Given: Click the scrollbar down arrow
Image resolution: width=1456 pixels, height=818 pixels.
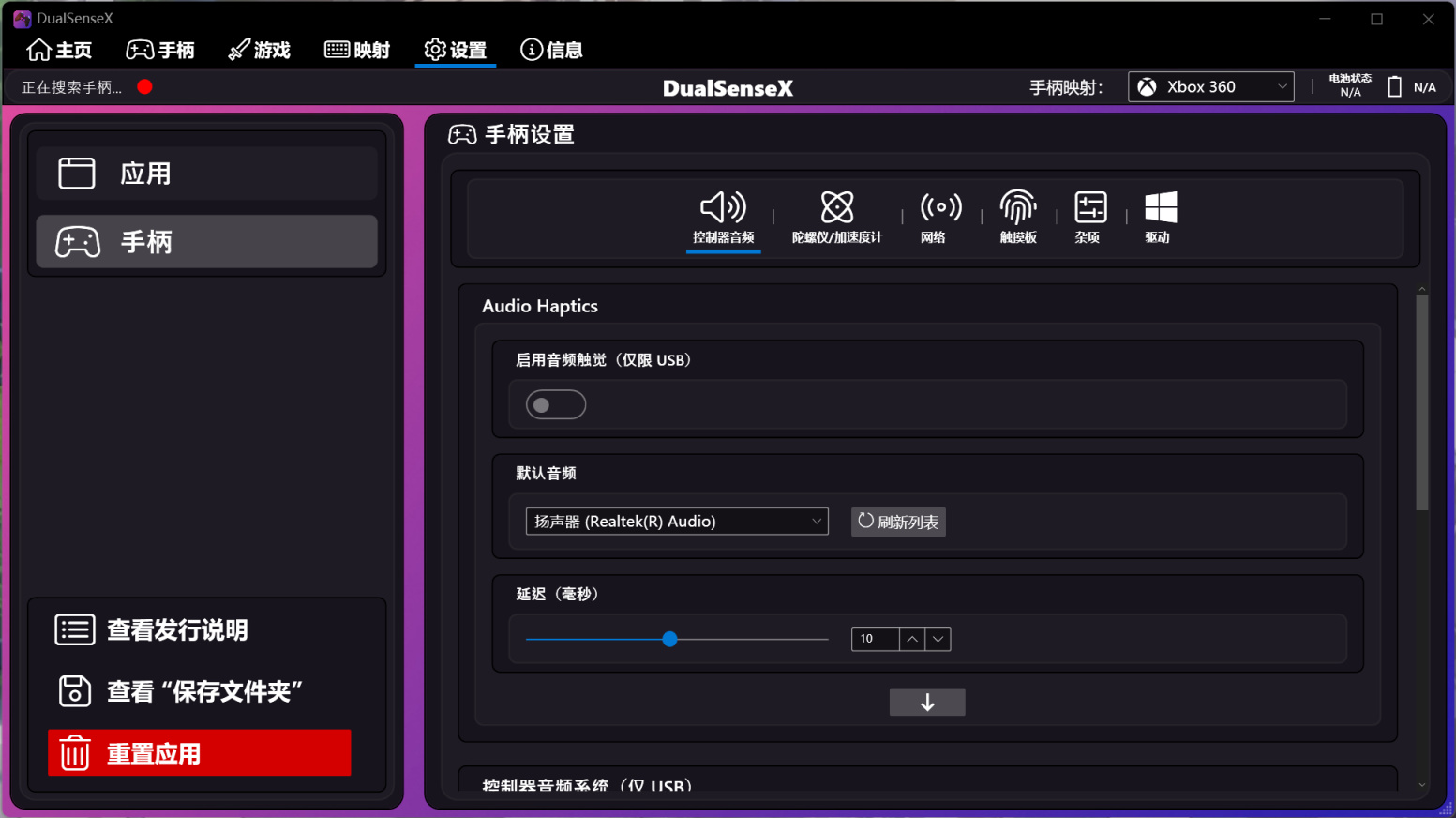Looking at the screenshot, I should [1422, 785].
